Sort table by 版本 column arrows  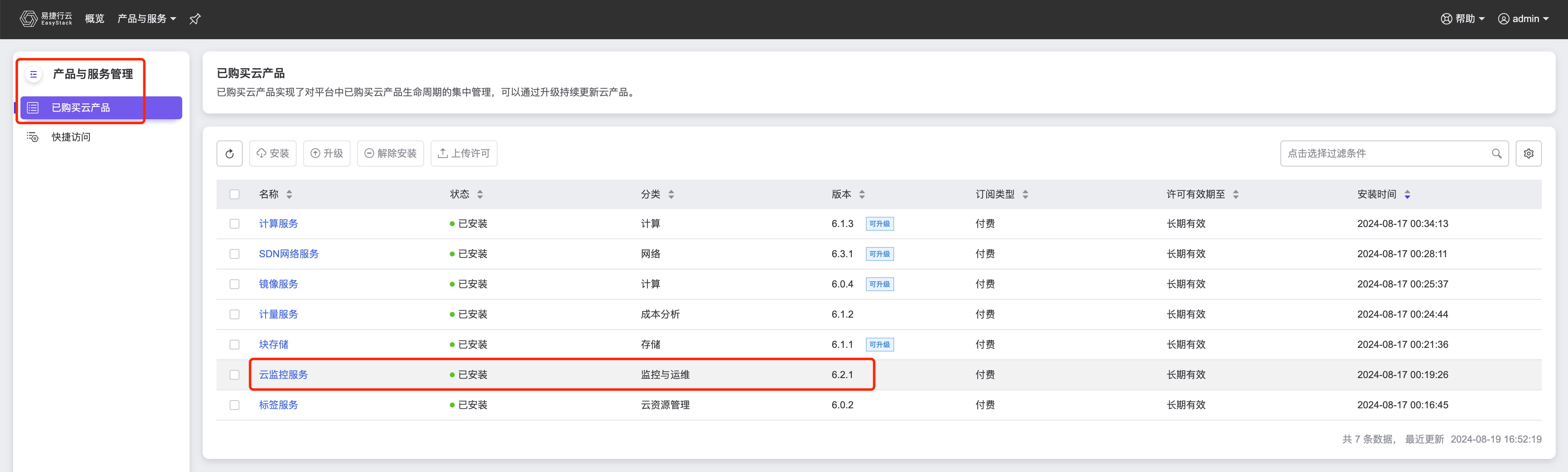(x=861, y=195)
